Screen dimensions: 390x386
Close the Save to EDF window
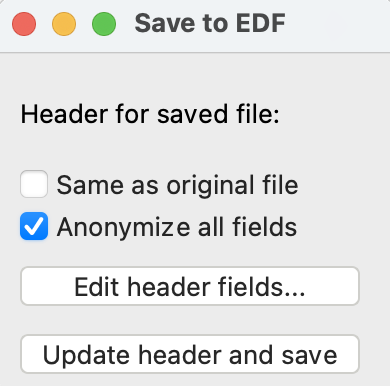[x=24, y=24]
